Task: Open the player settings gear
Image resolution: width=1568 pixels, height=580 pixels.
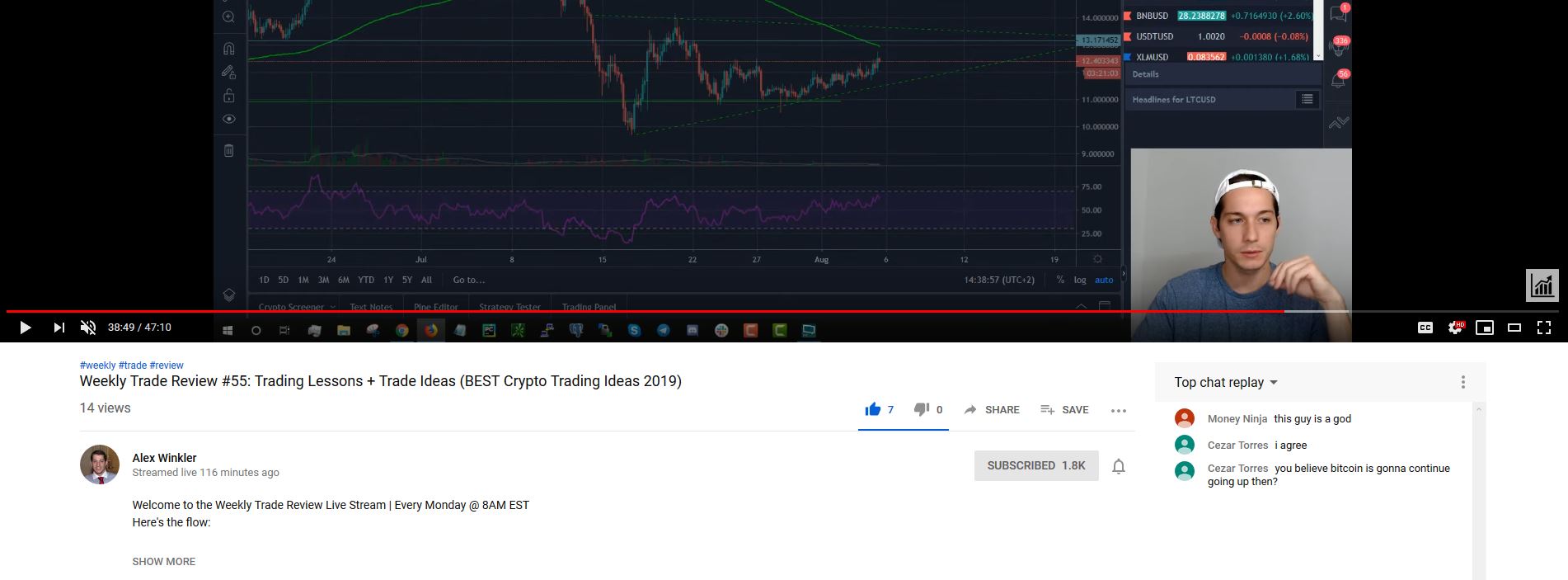Action: point(1455,328)
